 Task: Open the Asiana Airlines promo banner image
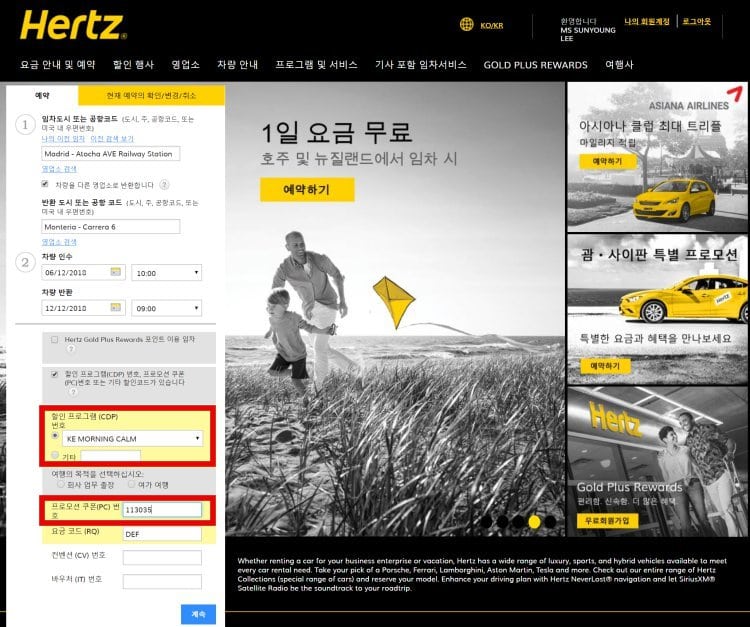point(657,157)
